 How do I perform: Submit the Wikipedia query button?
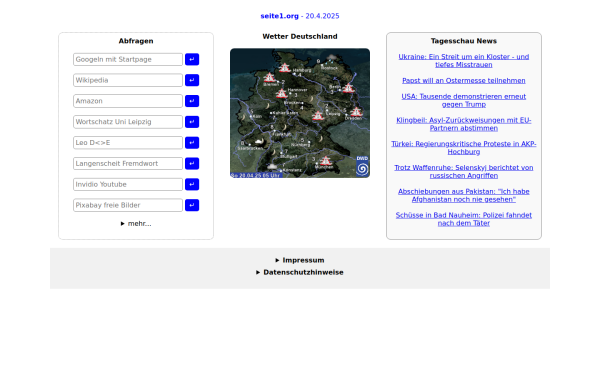click(192, 80)
